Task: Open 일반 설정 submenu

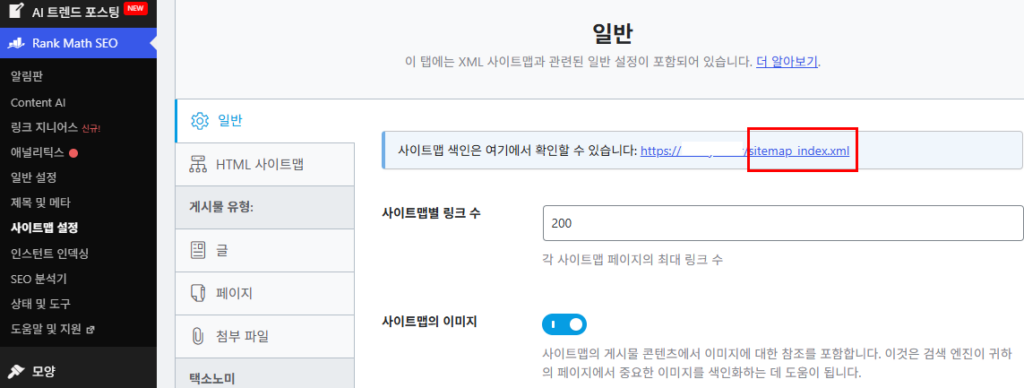Action: click(x=33, y=178)
